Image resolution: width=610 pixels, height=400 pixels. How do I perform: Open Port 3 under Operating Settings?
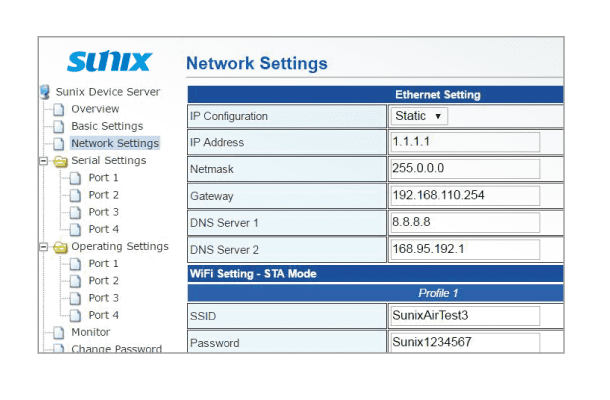tap(103, 298)
